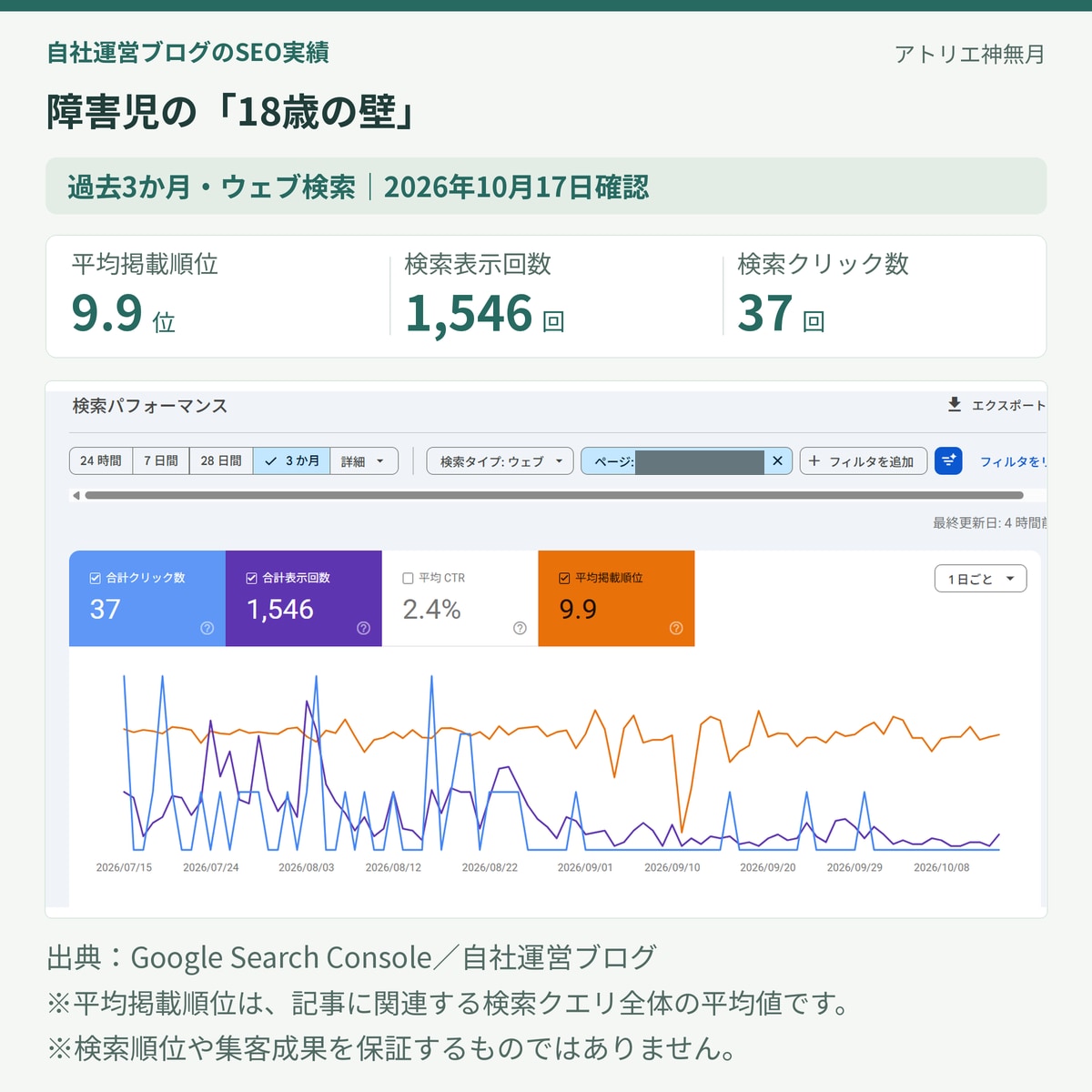Open the 1日ごと granularity dropdown
The height and width of the screenshot is (1092, 1092).
tap(980, 579)
